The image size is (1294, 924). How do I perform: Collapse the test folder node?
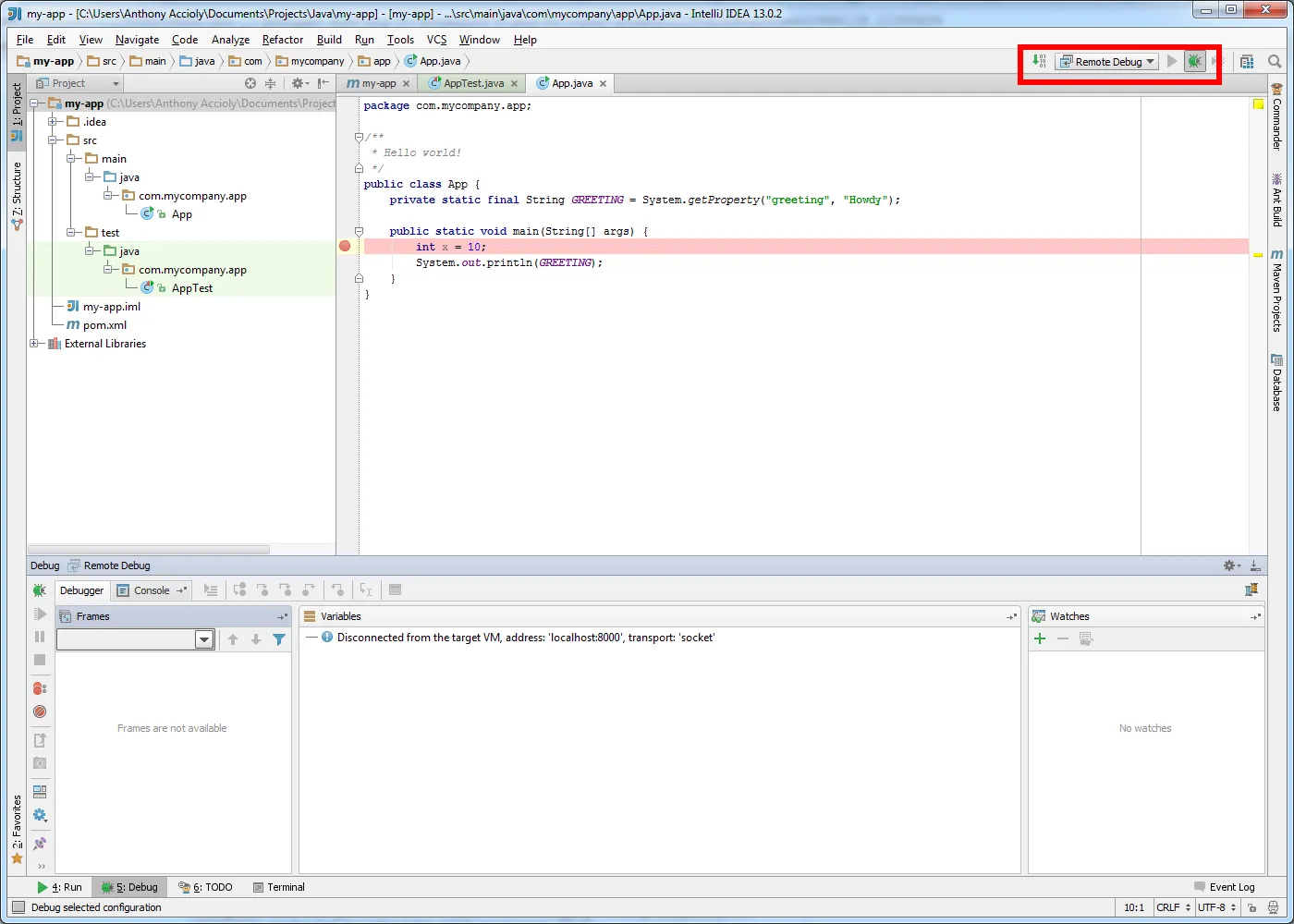tap(71, 233)
